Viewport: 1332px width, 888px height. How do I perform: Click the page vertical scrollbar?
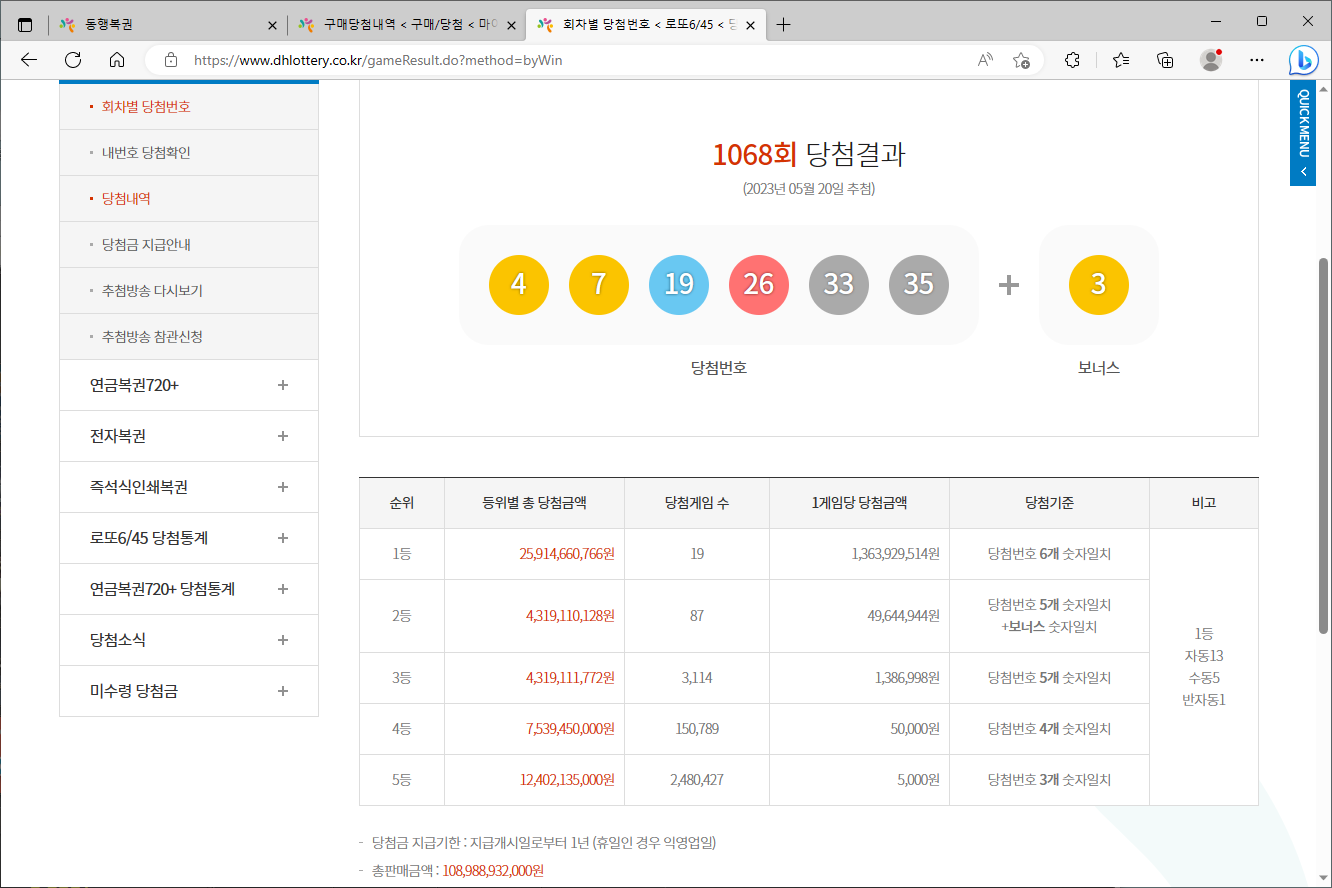pyautogui.click(x=1324, y=445)
